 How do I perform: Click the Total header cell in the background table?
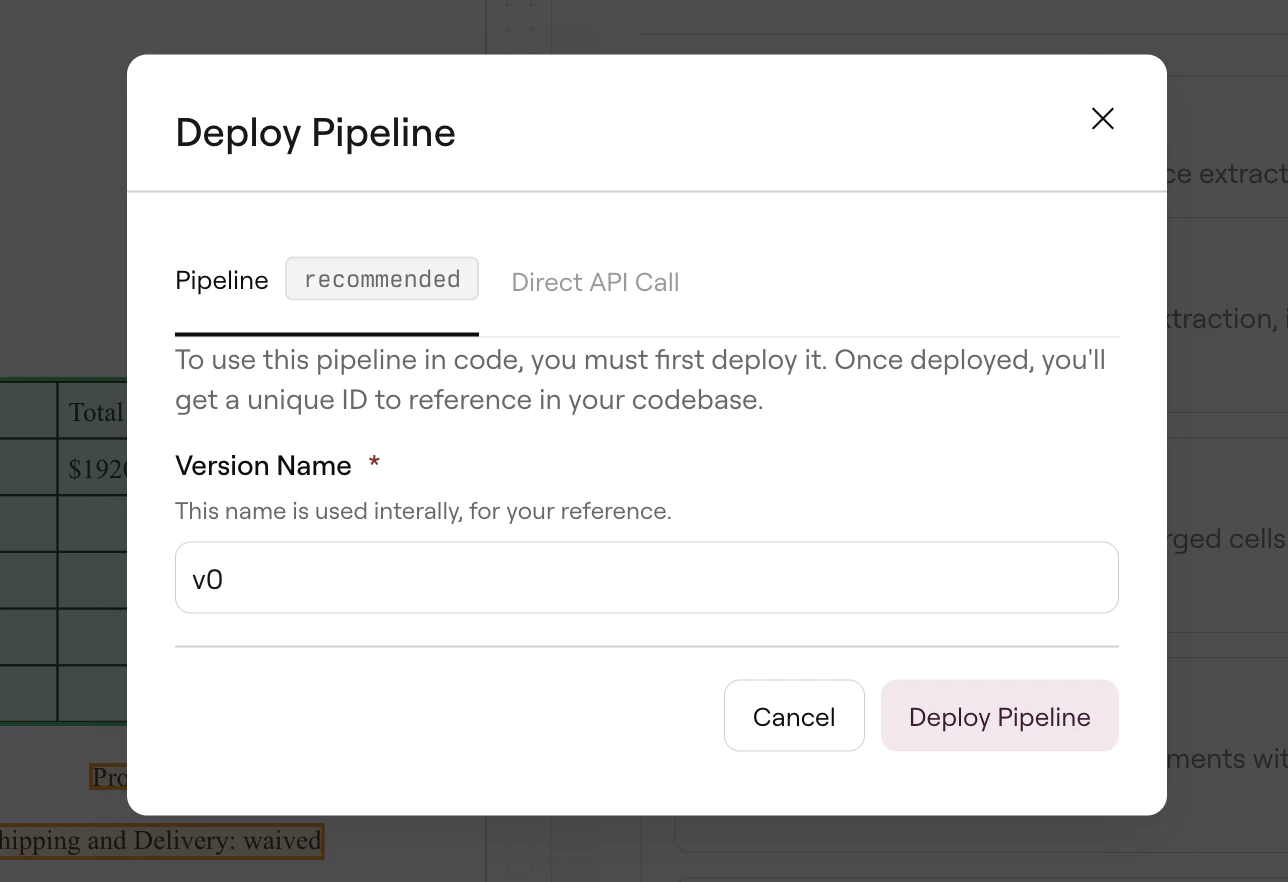coord(95,411)
